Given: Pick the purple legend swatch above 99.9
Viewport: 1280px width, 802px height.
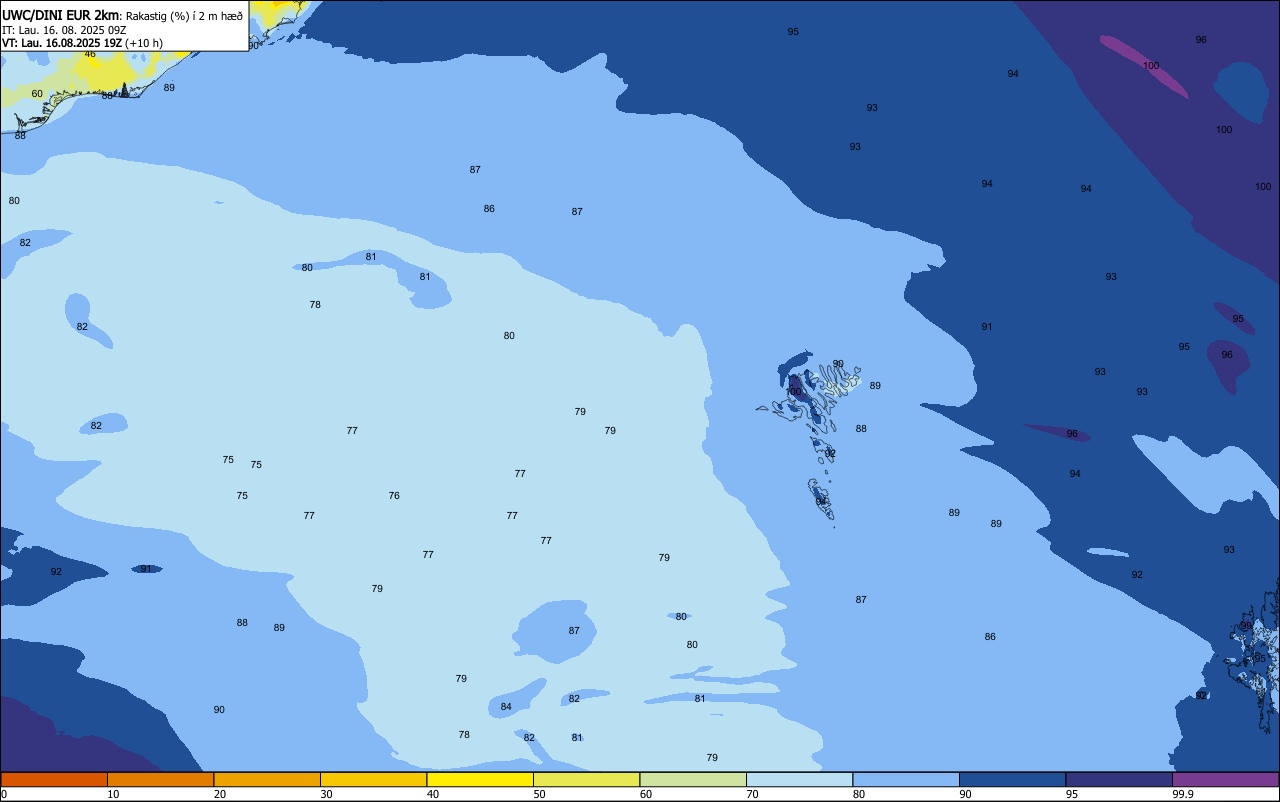Looking at the screenshot, I should (x=1225, y=779).
